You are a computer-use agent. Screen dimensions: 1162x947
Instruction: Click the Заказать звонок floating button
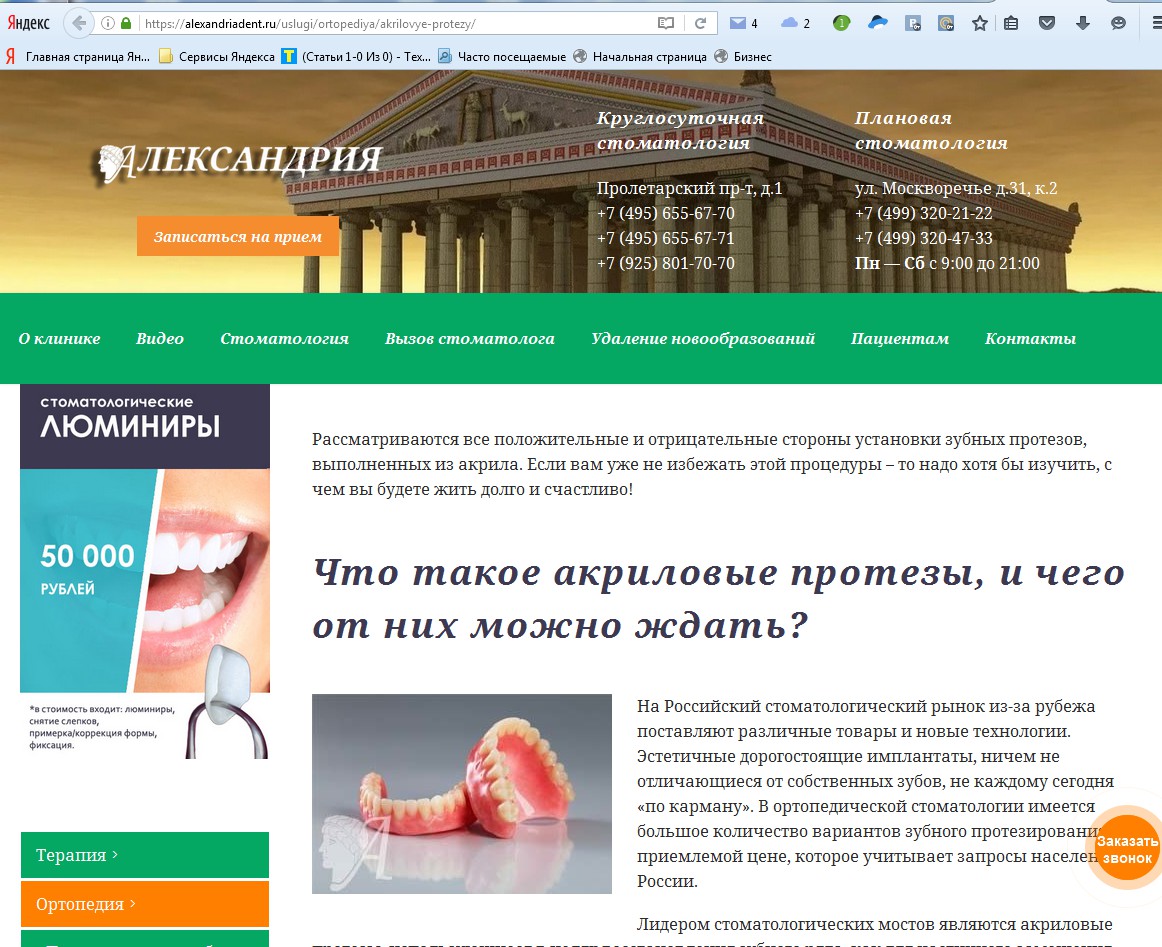[x=1126, y=848]
